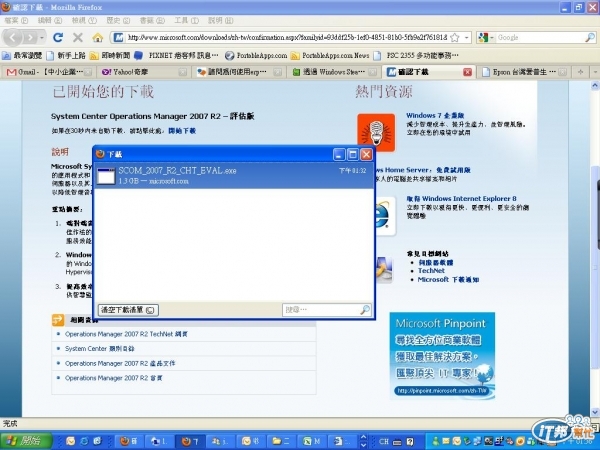Open the 編輯 menu
600x450 pixels.
coord(50,20)
